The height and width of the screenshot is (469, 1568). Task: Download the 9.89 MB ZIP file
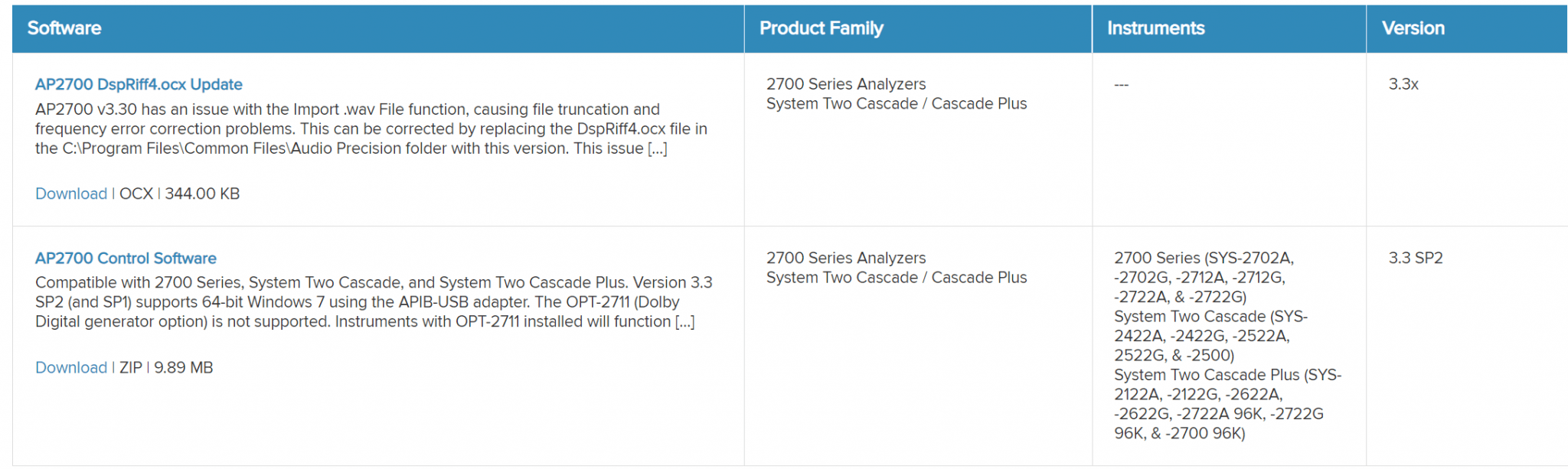(71, 367)
